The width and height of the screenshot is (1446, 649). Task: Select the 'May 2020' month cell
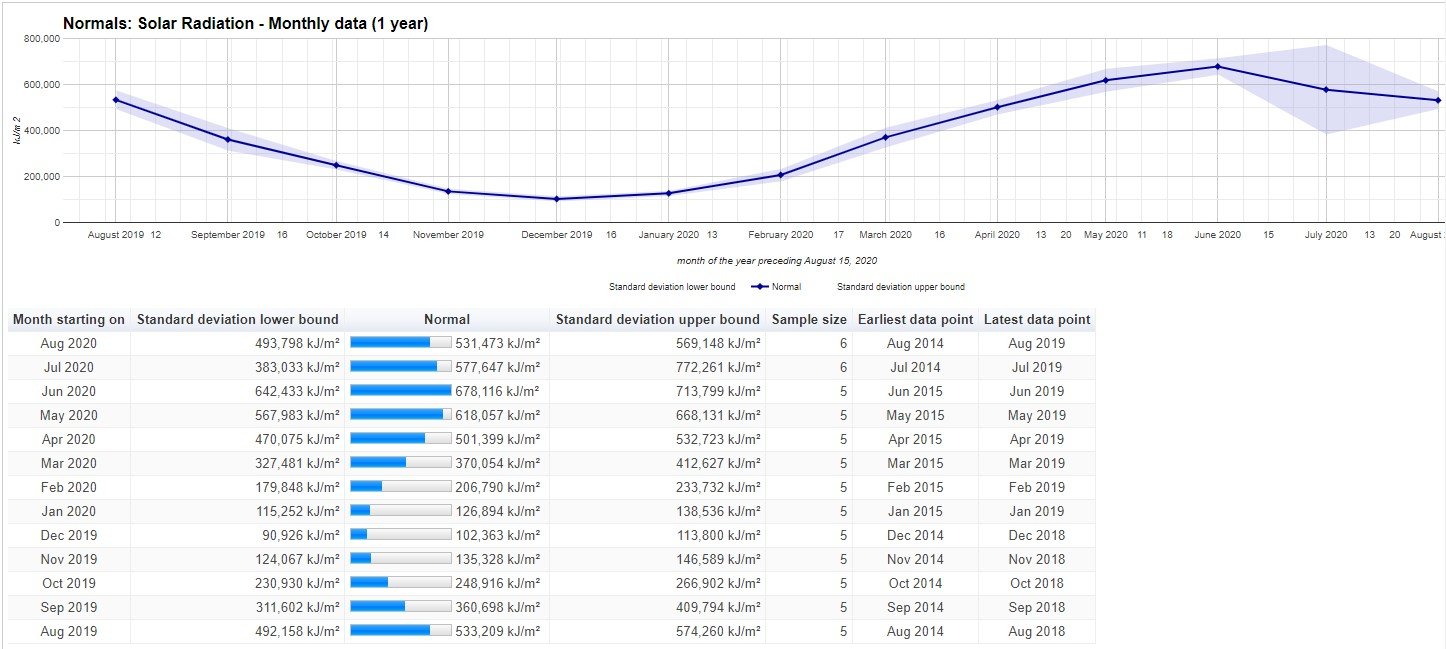click(x=69, y=415)
